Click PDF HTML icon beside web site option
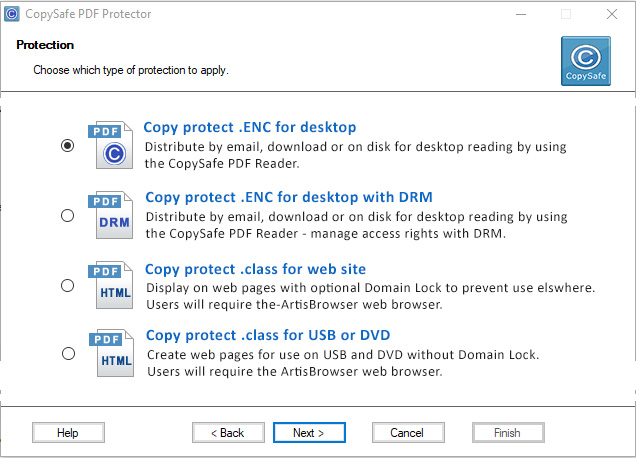The height and width of the screenshot is (458, 636). pyautogui.click(x=110, y=285)
